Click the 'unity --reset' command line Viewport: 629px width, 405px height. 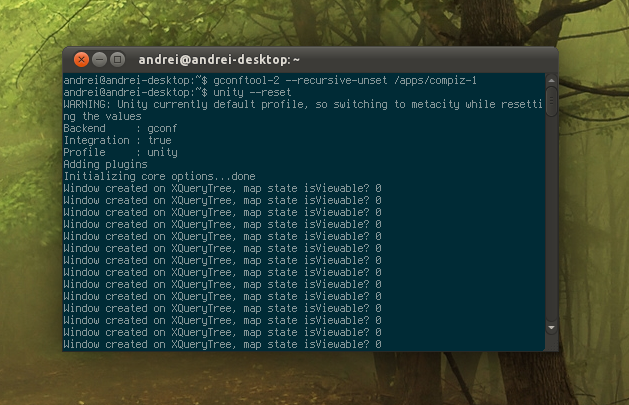pyautogui.click(x=177, y=93)
